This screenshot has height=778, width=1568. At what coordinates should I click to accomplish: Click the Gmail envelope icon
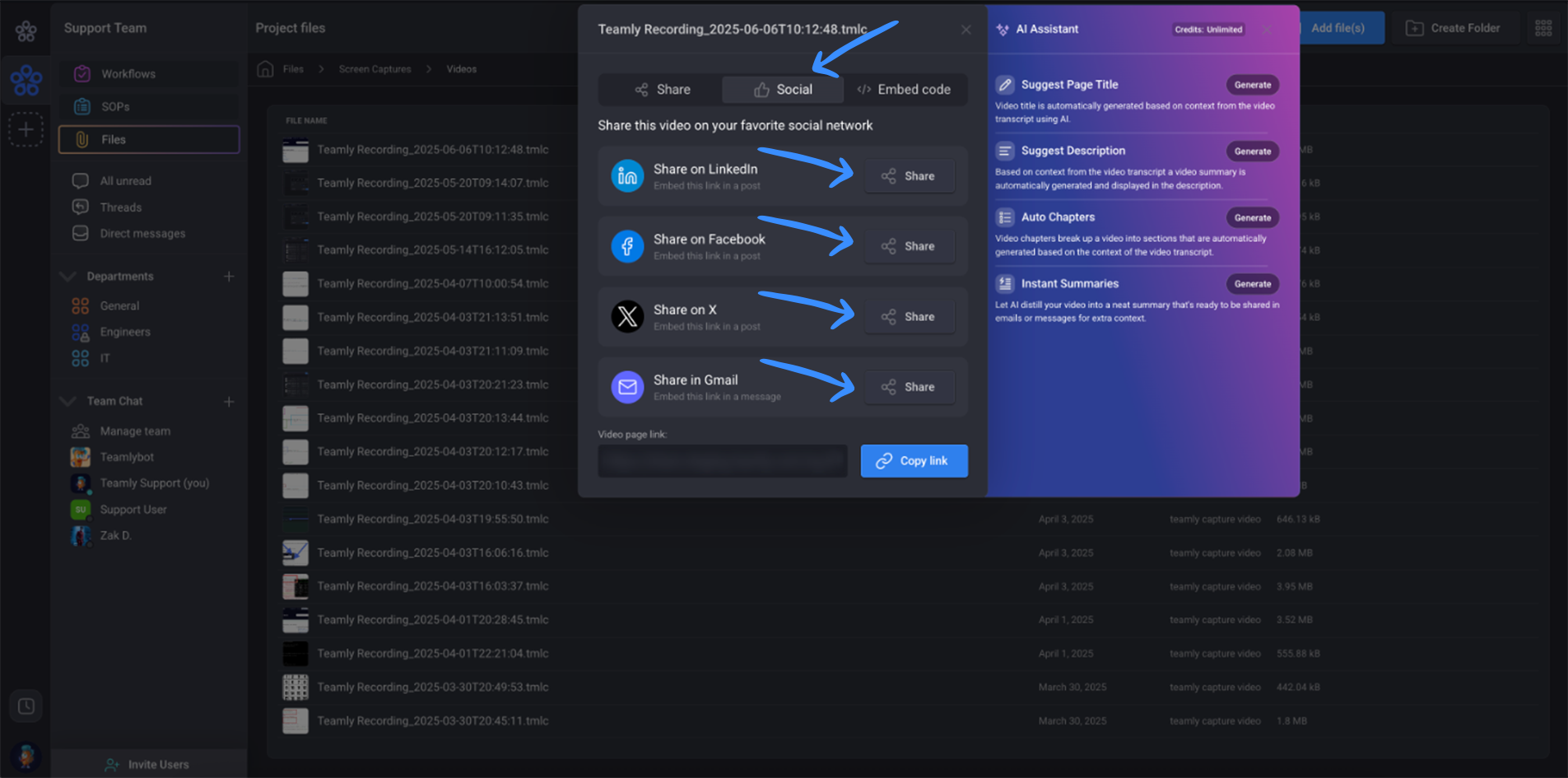coord(627,387)
